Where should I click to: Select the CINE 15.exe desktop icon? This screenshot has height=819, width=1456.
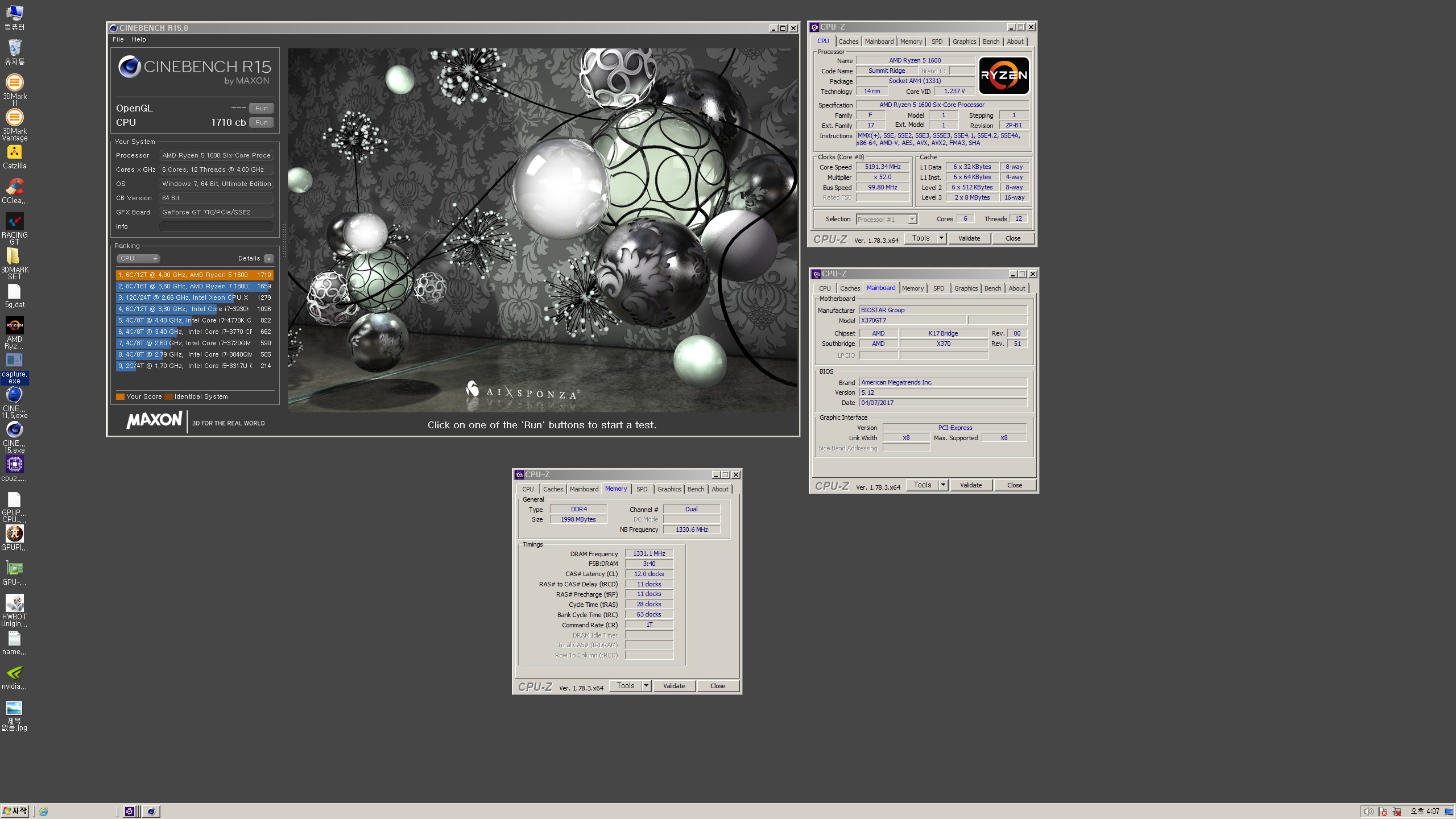pos(14,437)
